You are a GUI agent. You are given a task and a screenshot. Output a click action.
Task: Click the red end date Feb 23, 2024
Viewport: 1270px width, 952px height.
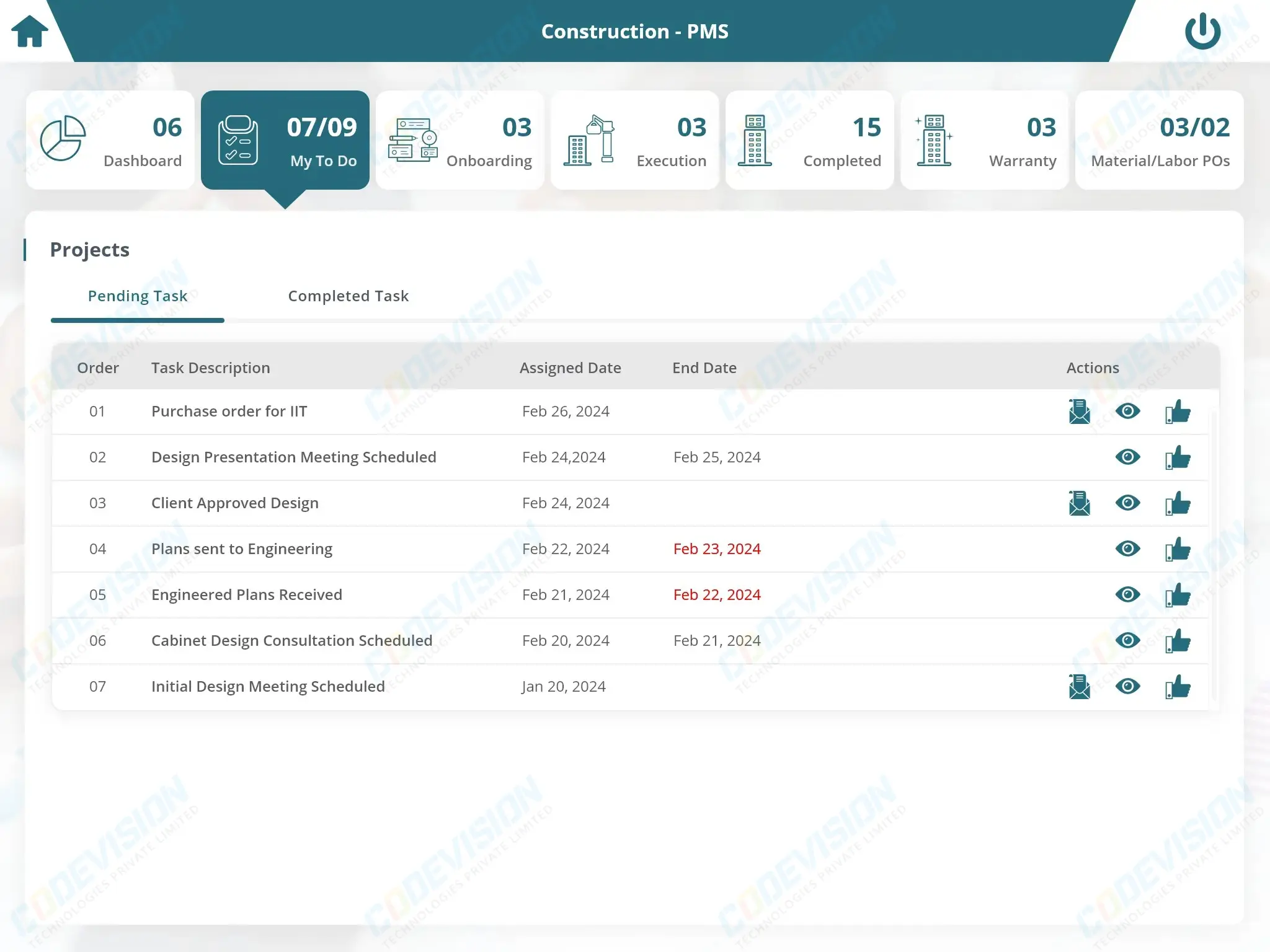point(717,549)
